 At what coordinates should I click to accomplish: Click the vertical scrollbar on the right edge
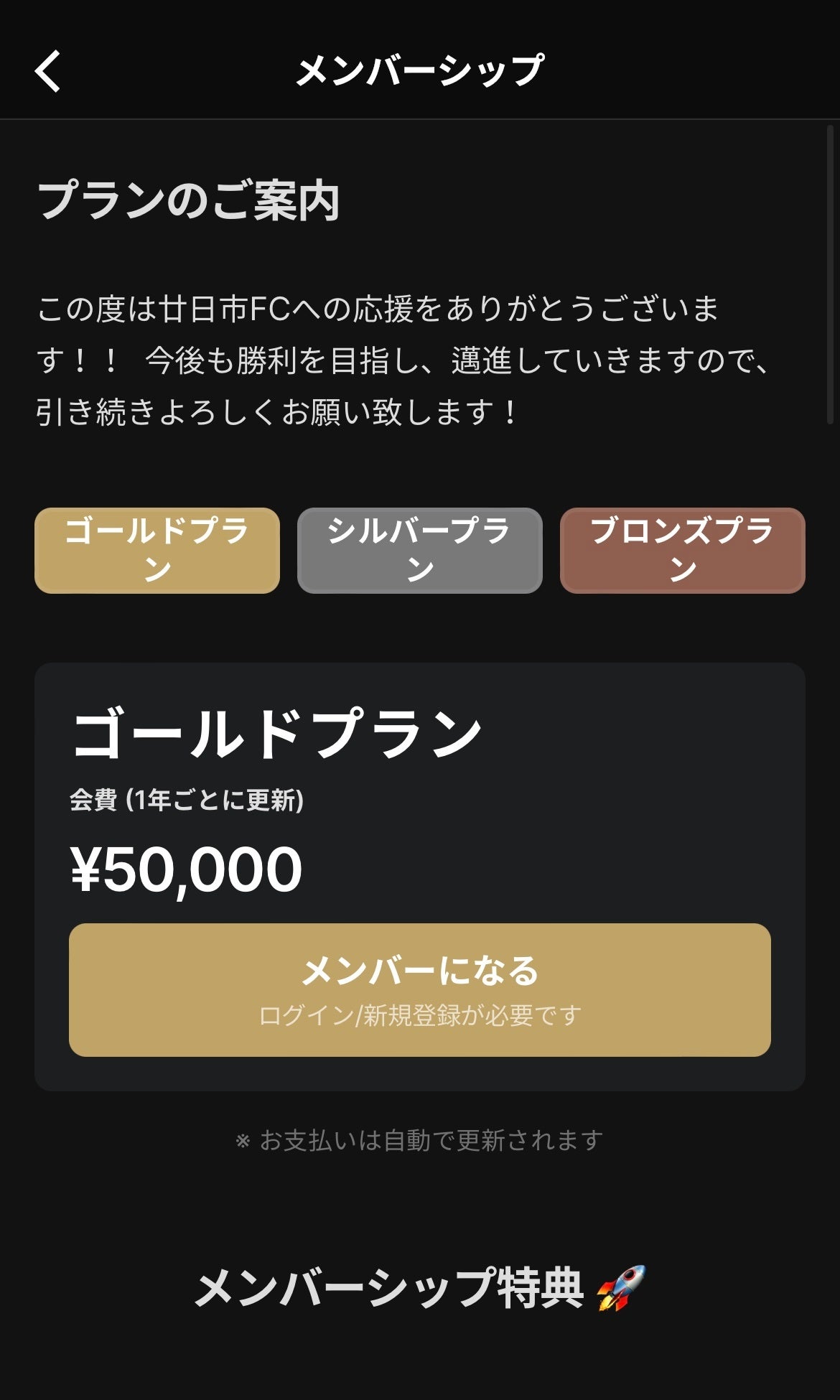click(830, 273)
